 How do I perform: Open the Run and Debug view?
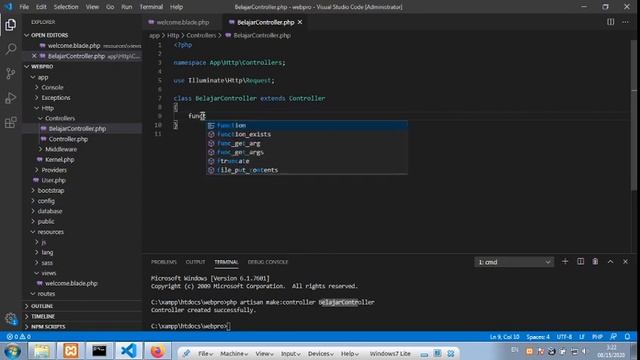[11, 98]
